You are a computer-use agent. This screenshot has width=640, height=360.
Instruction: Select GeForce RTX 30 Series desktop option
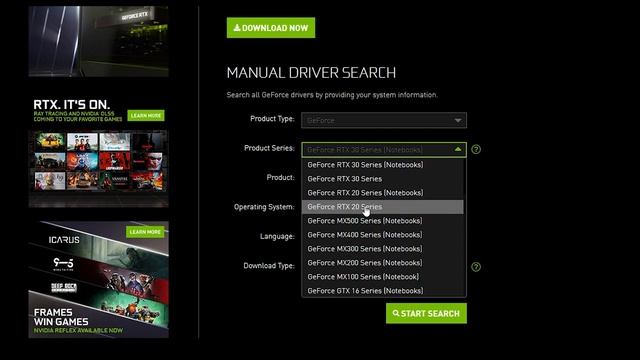(382, 179)
